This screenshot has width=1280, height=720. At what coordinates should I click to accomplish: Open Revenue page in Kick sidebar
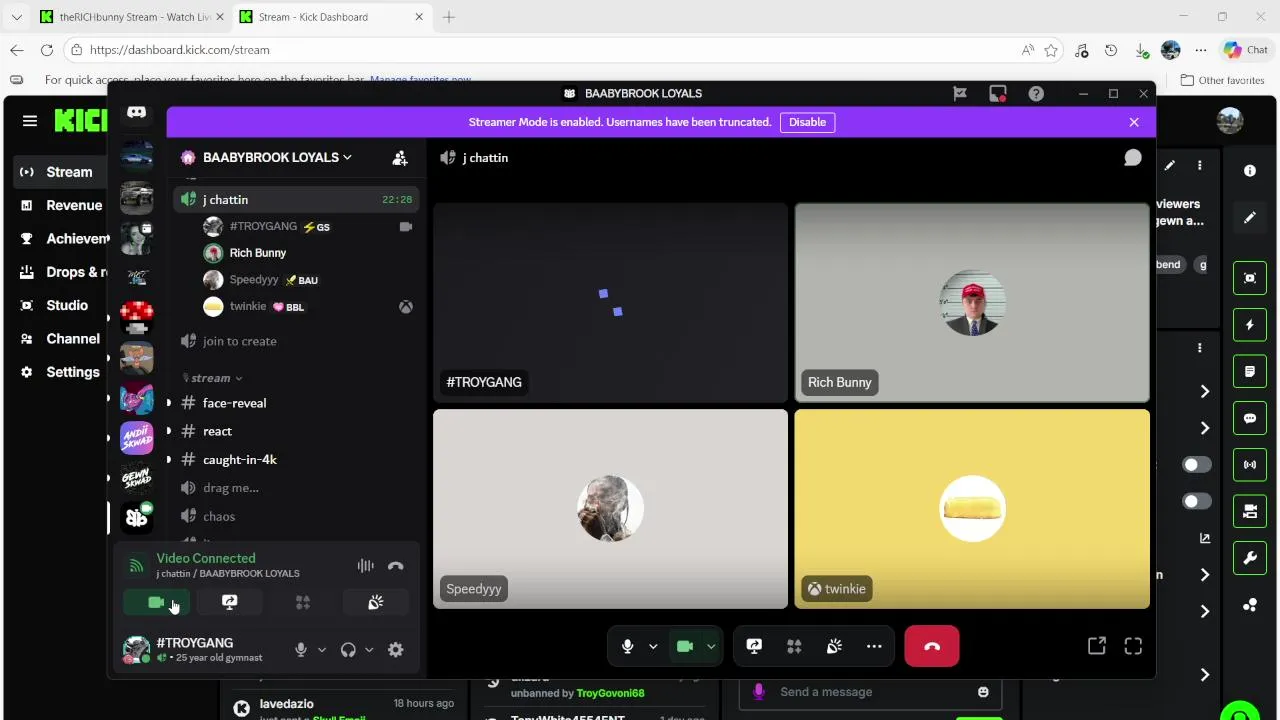pyautogui.click(x=60, y=205)
